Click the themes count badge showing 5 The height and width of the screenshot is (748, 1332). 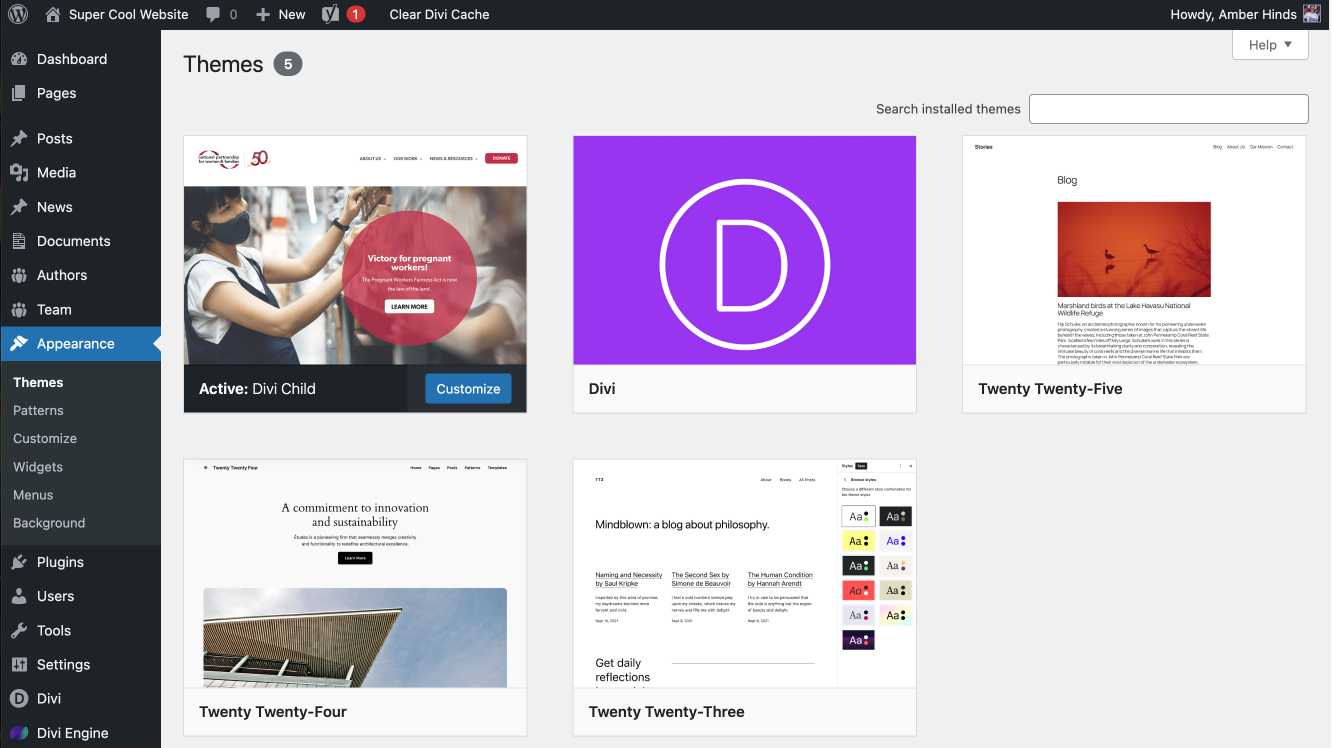point(288,64)
